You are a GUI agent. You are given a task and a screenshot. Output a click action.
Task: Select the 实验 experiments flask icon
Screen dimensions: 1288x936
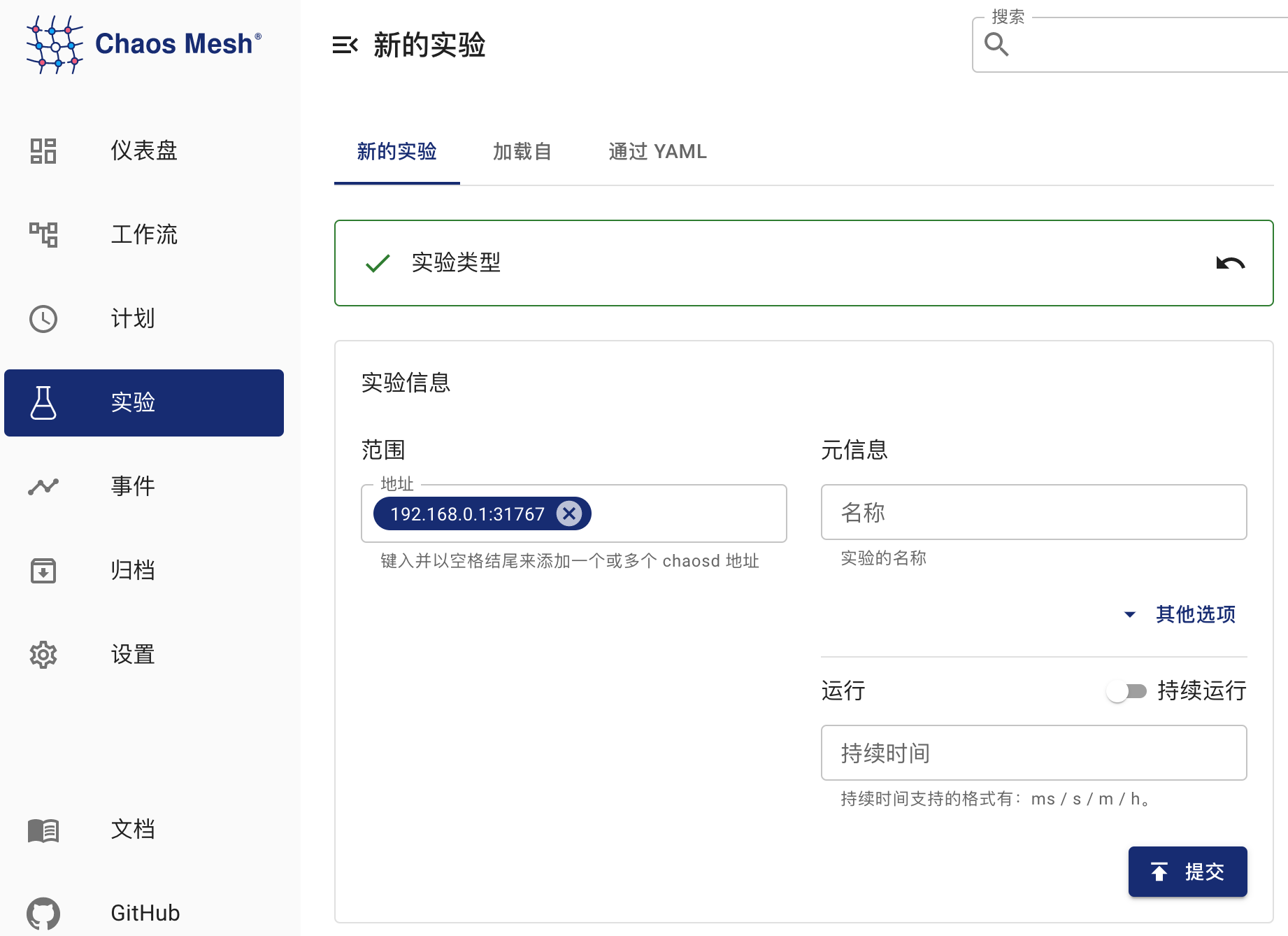pyautogui.click(x=43, y=403)
